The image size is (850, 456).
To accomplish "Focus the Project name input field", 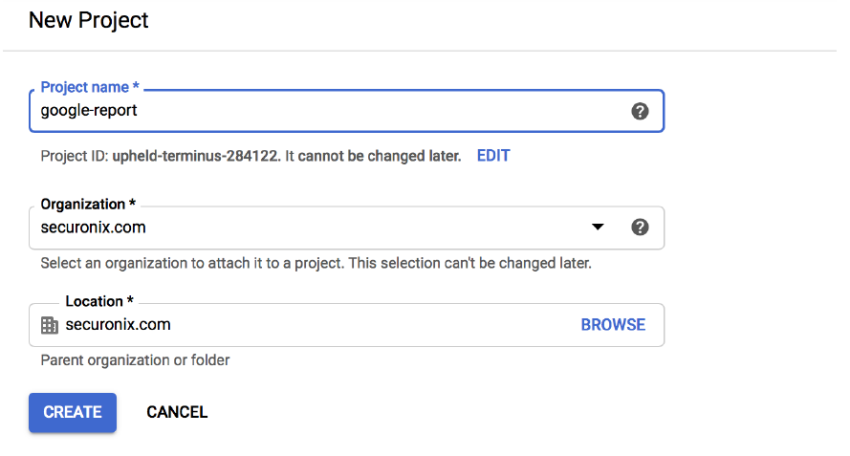I will pyautogui.click(x=330, y=111).
